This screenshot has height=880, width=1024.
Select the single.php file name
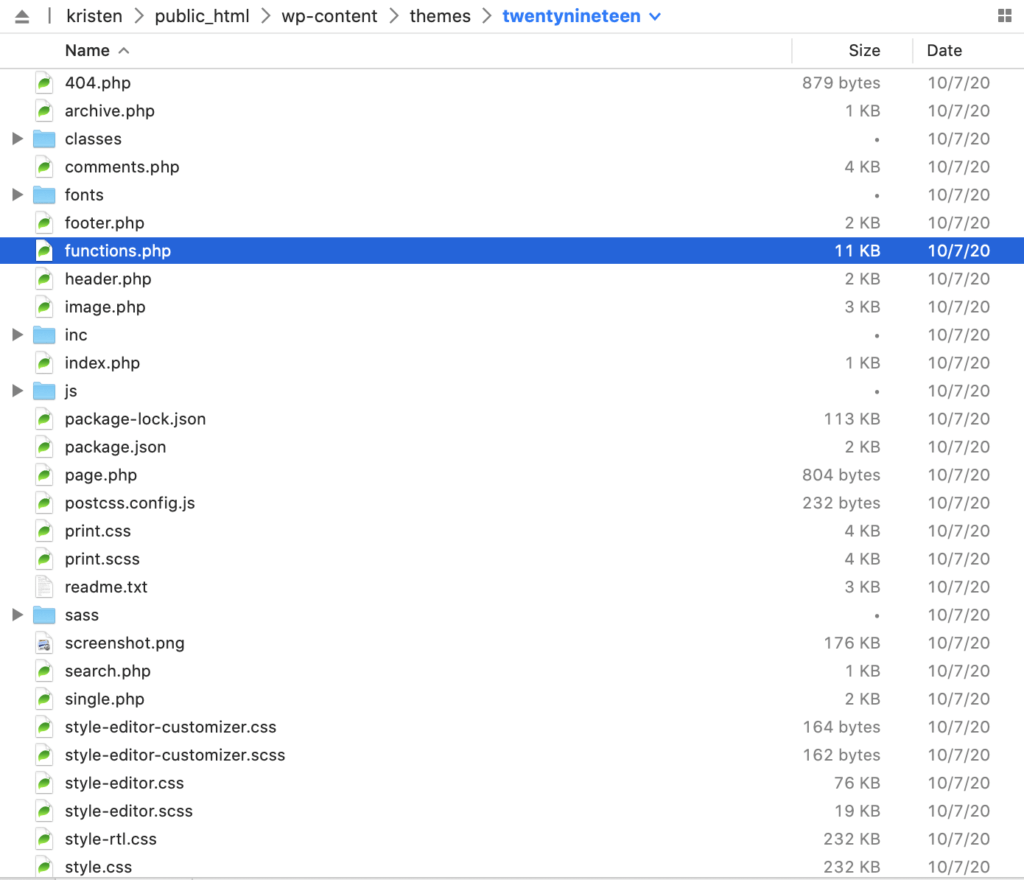[x=104, y=699]
